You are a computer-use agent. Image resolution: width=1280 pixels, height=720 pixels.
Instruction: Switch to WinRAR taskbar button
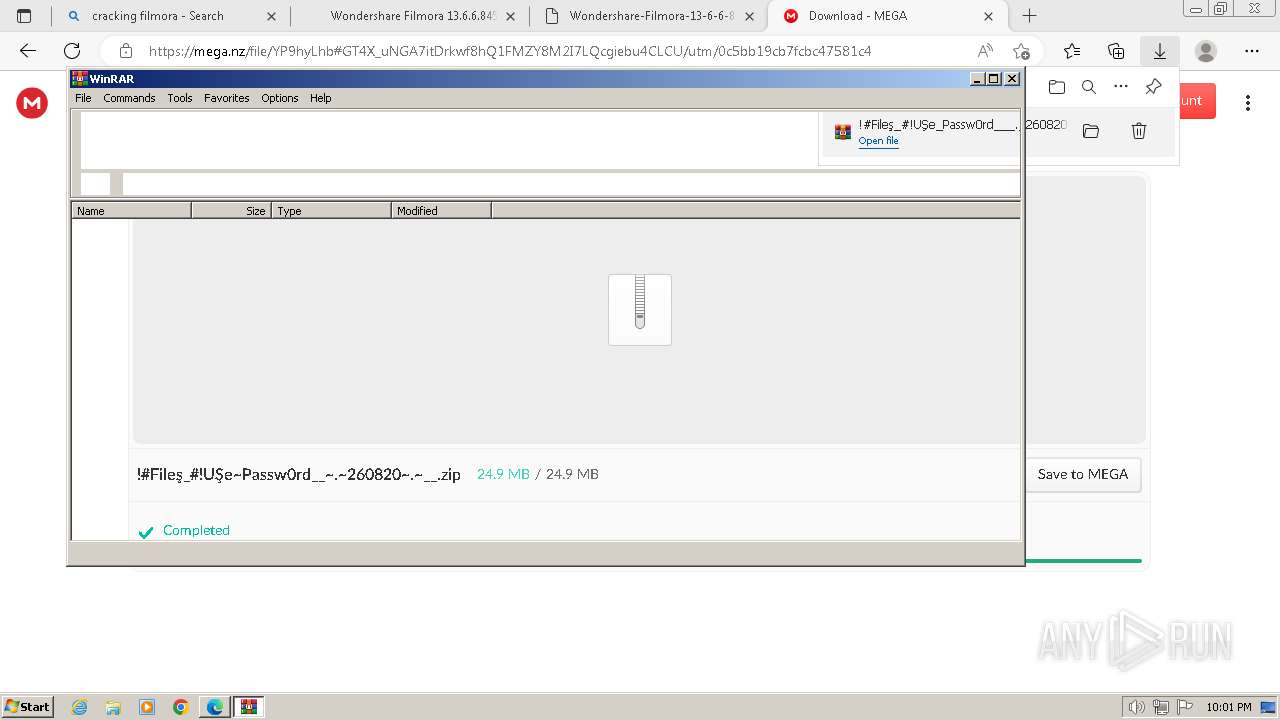coord(249,707)
